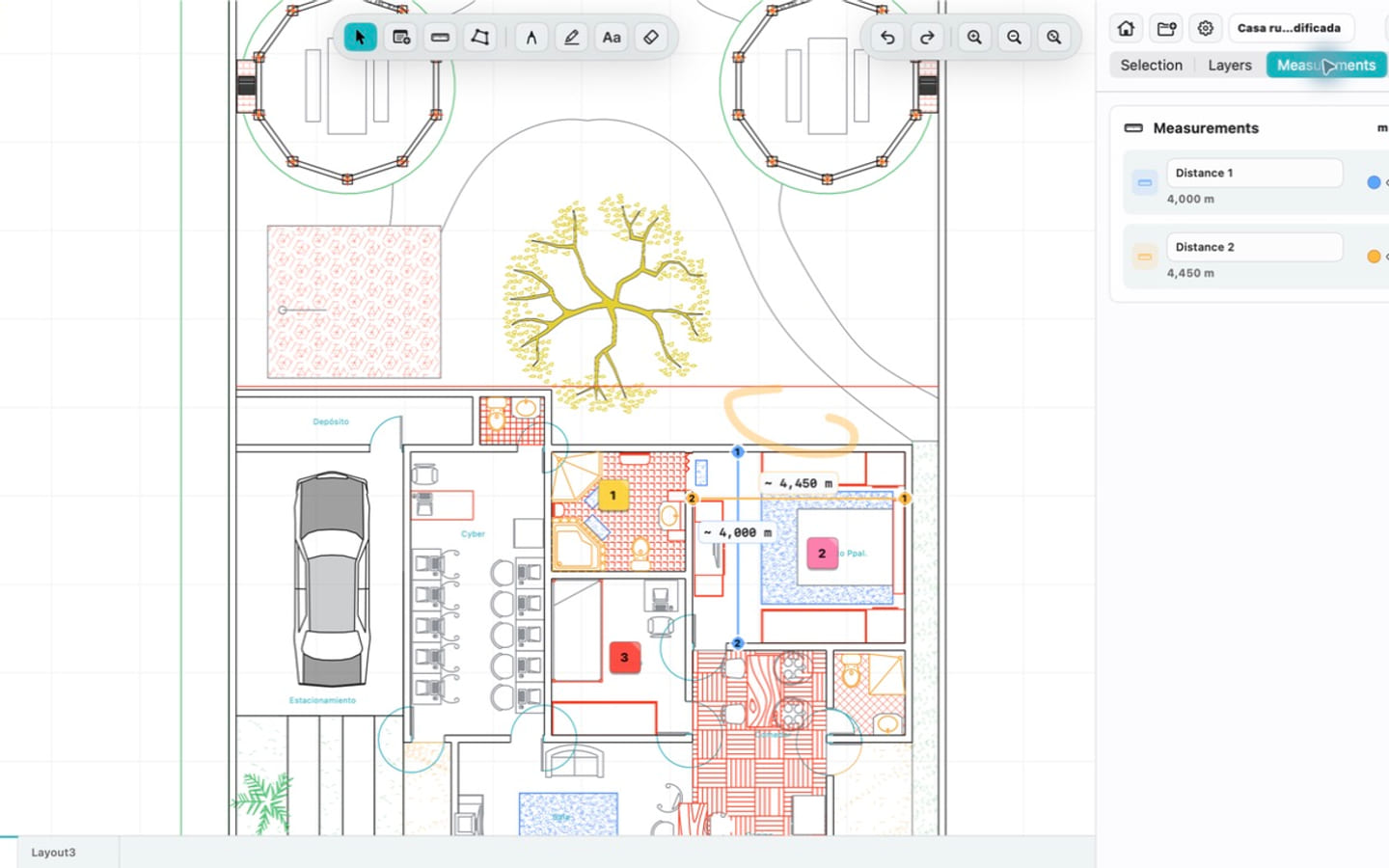Open the file browser folder icon

pos(1166,28)
